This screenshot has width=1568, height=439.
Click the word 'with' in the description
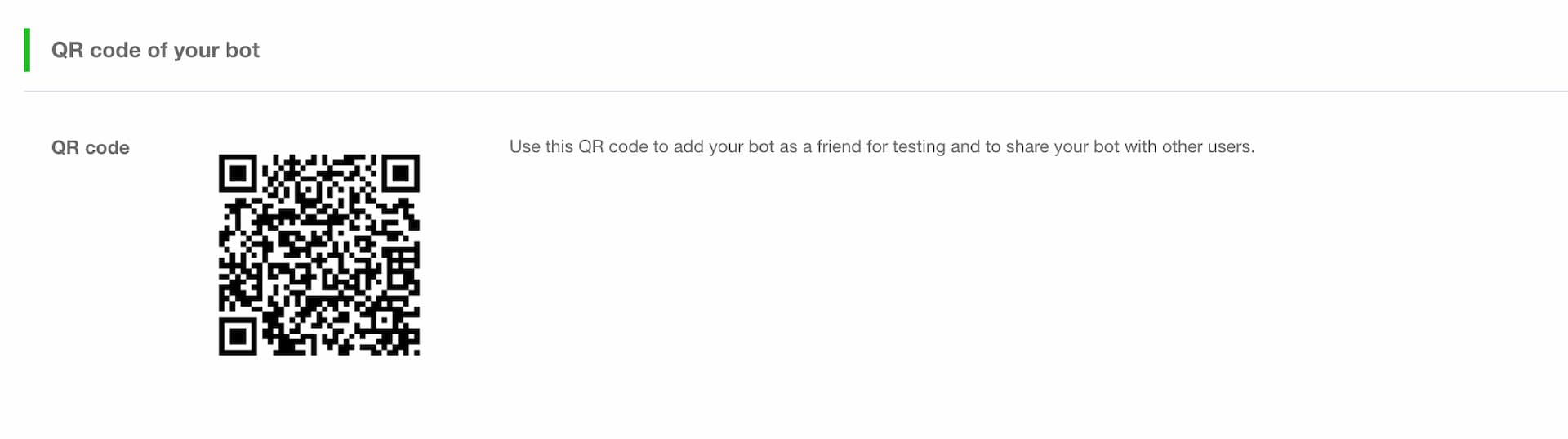point(1141,147)
